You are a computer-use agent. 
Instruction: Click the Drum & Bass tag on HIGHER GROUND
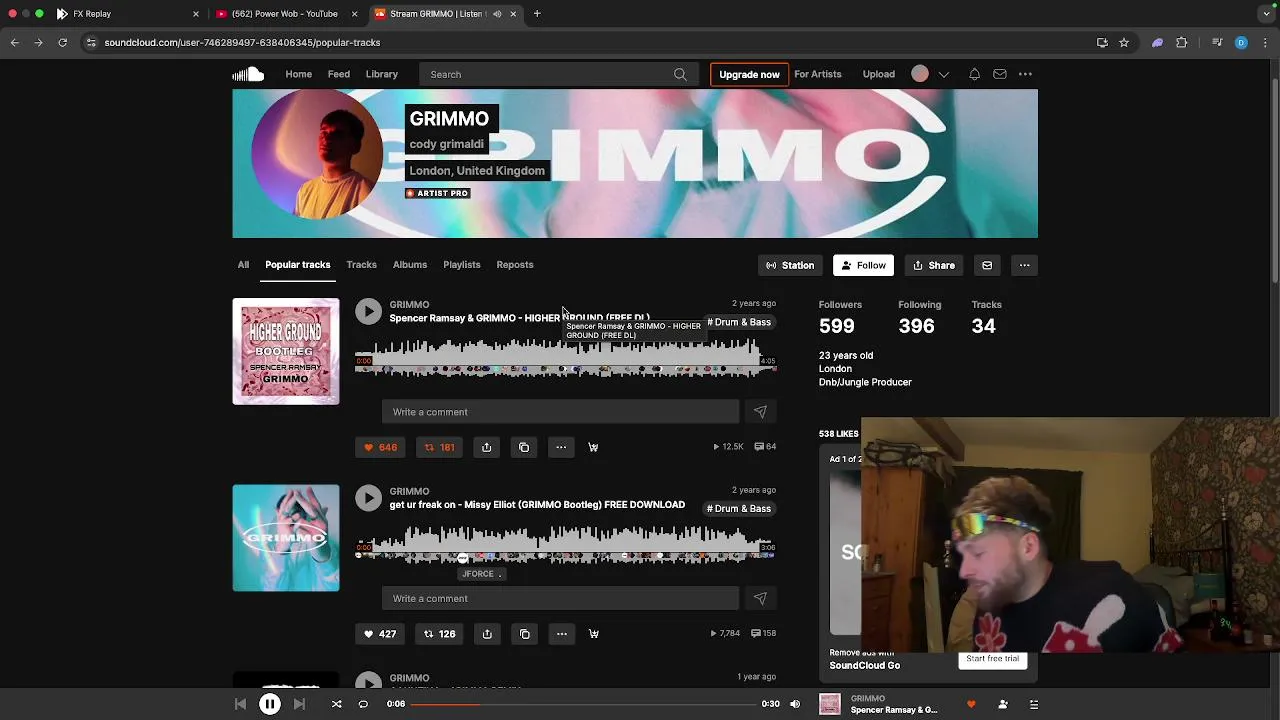click(739, 322)
